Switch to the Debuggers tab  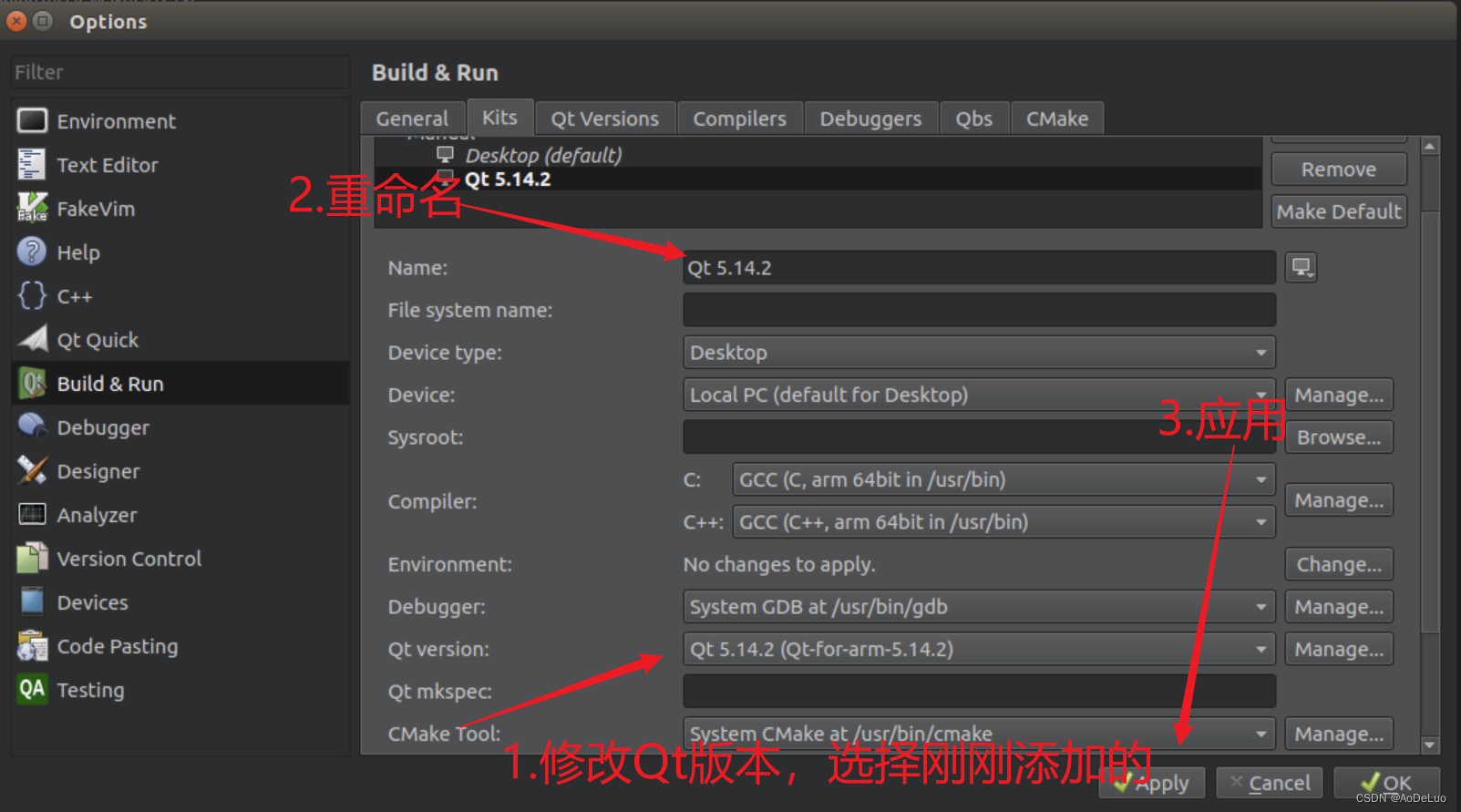(x=871, y=118)
